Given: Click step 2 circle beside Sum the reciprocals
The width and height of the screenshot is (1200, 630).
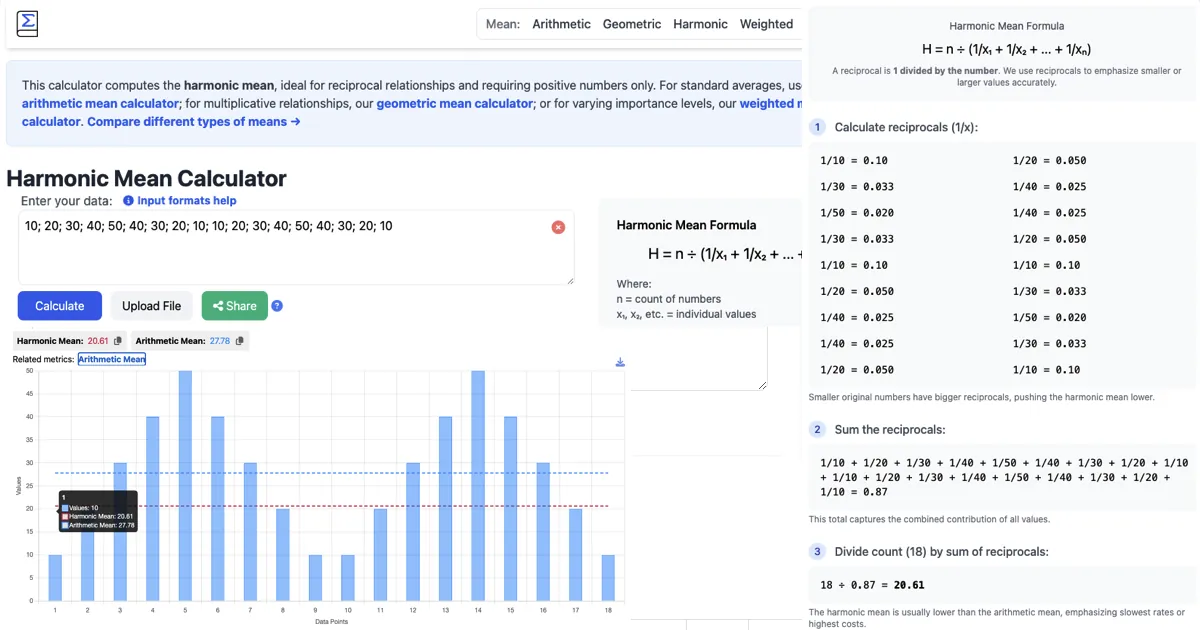Looking at the screenshot, I should [817, 429].
